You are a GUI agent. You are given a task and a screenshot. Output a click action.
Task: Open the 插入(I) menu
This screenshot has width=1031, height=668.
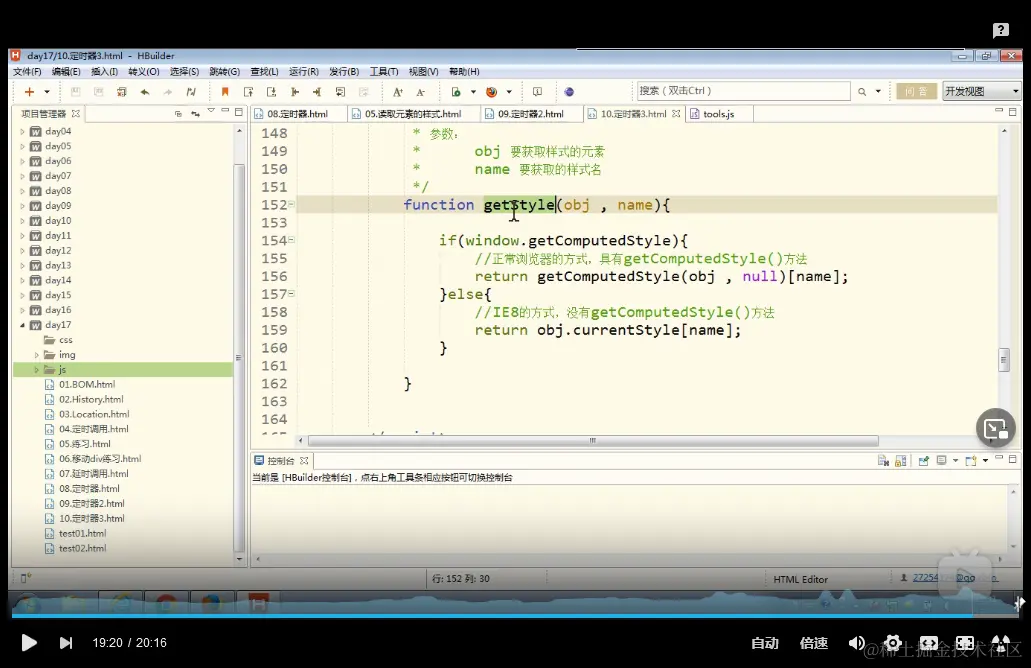coord(104,71)
